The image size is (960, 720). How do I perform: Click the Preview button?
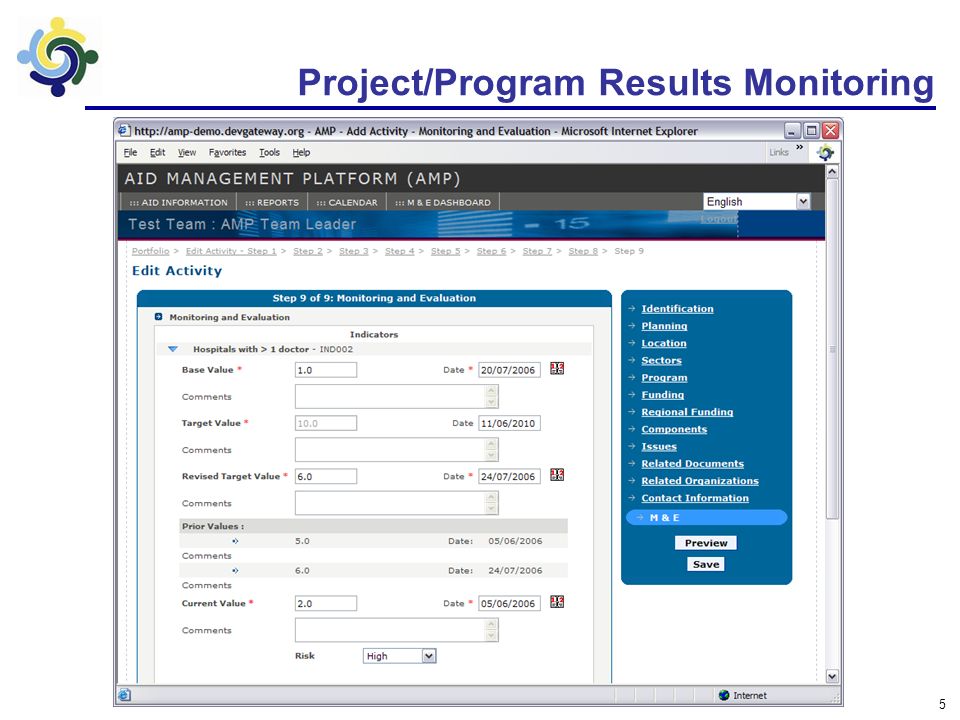coord(706,543)
